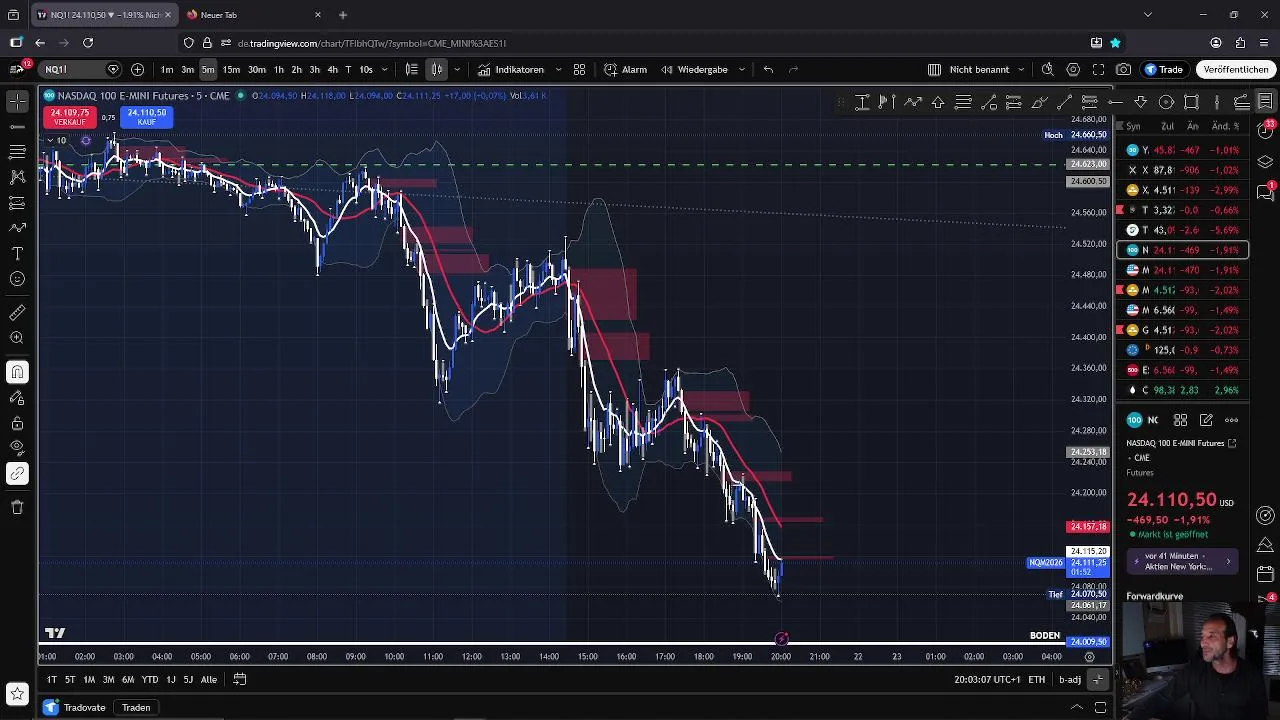Maximize the bottom panel icon
1280x720 pixels.
point(1100,708)
